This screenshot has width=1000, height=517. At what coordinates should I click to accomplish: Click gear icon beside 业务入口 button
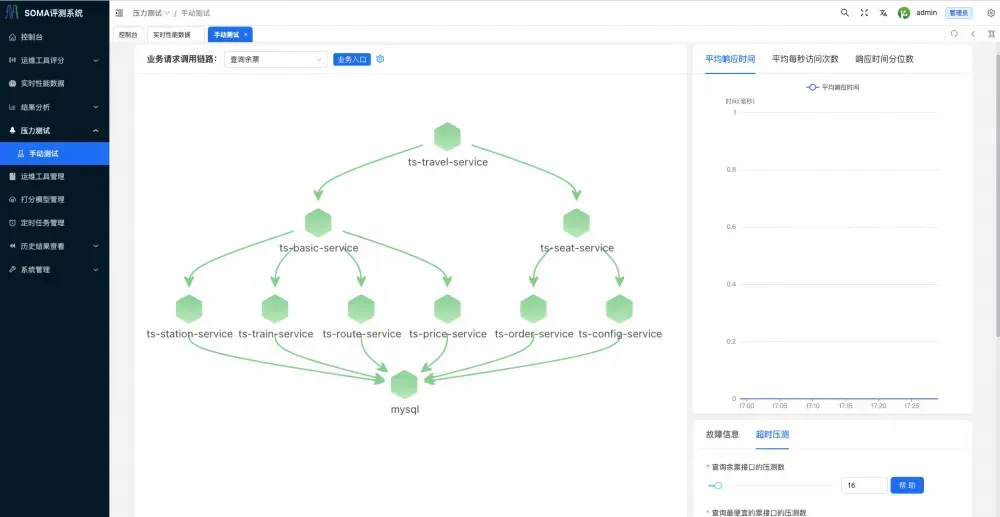pos(380,59)
